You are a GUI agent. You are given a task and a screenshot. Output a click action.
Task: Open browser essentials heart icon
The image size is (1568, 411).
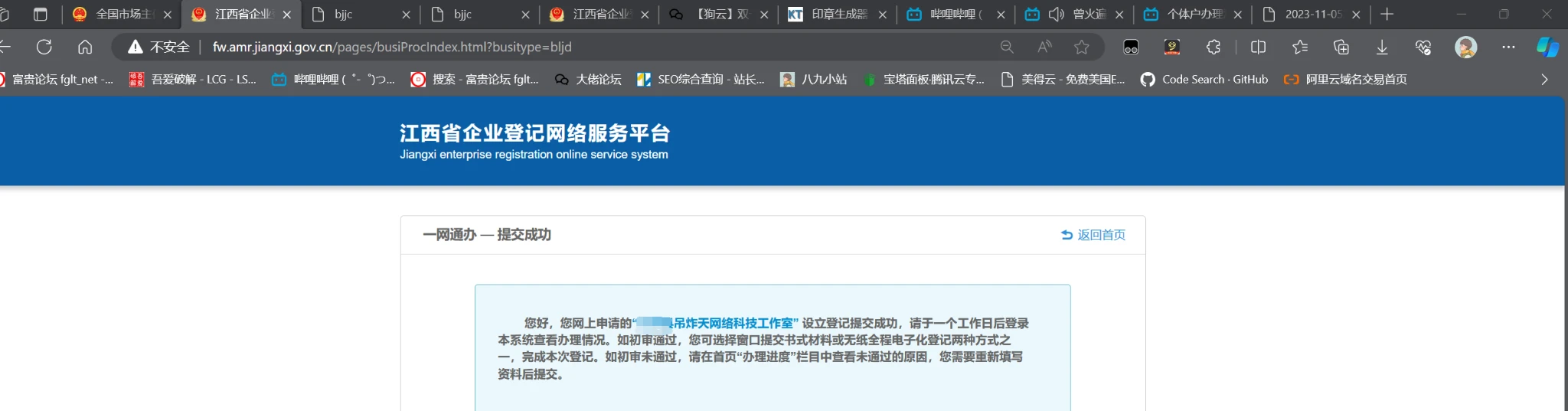coord(1423,47)
